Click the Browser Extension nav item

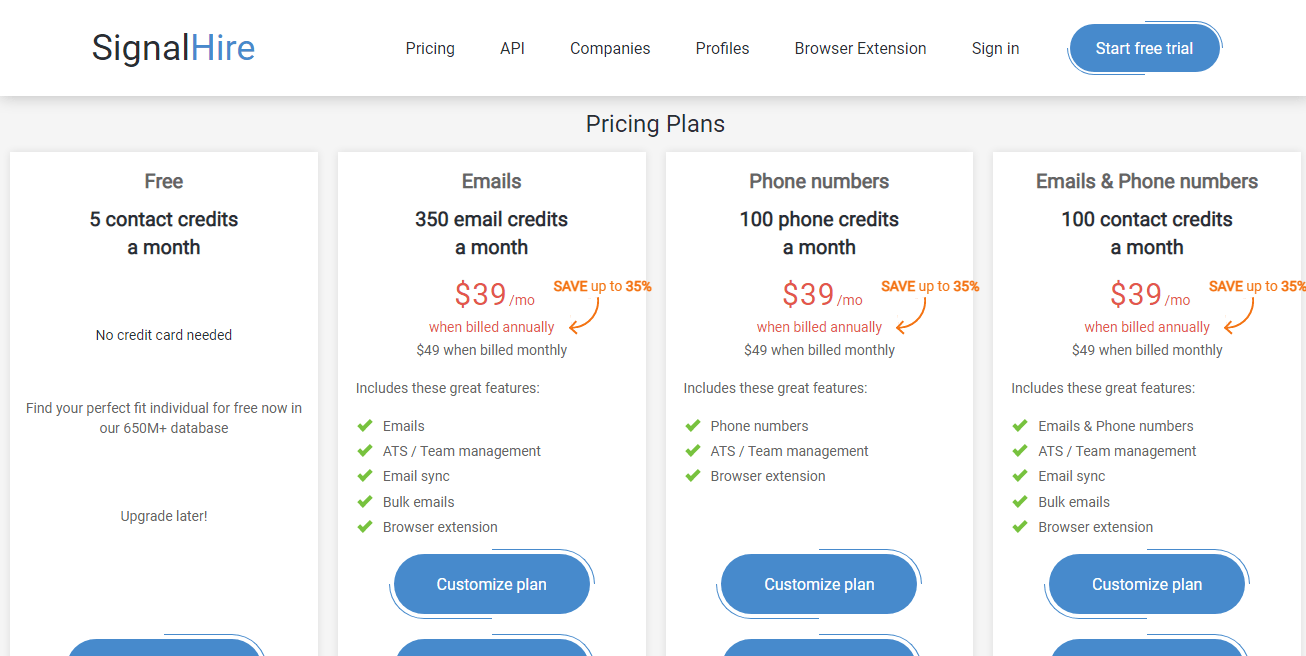pos(860,48)
